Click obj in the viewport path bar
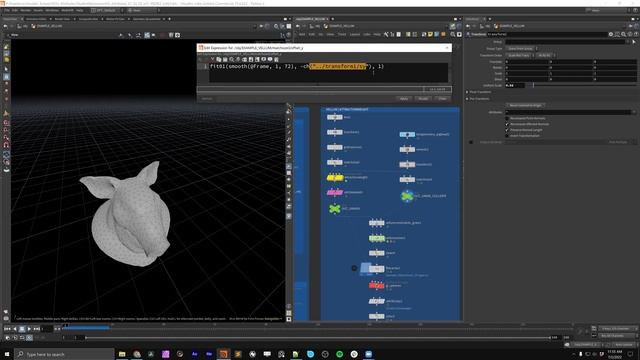This screenshot has height=360, width=640. tap(25, 26)
